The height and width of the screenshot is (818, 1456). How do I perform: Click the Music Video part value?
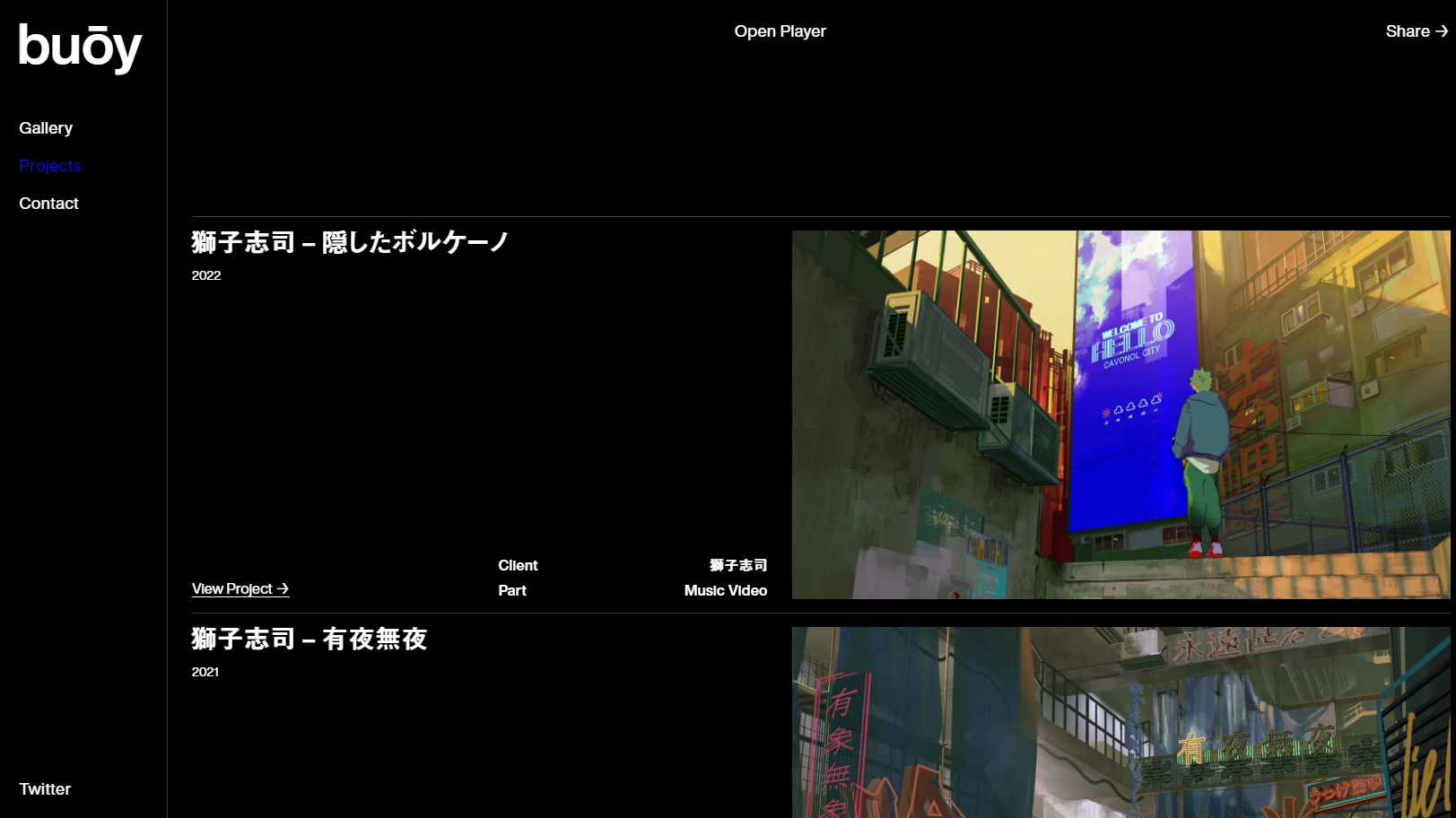click(x=726, y=590)
